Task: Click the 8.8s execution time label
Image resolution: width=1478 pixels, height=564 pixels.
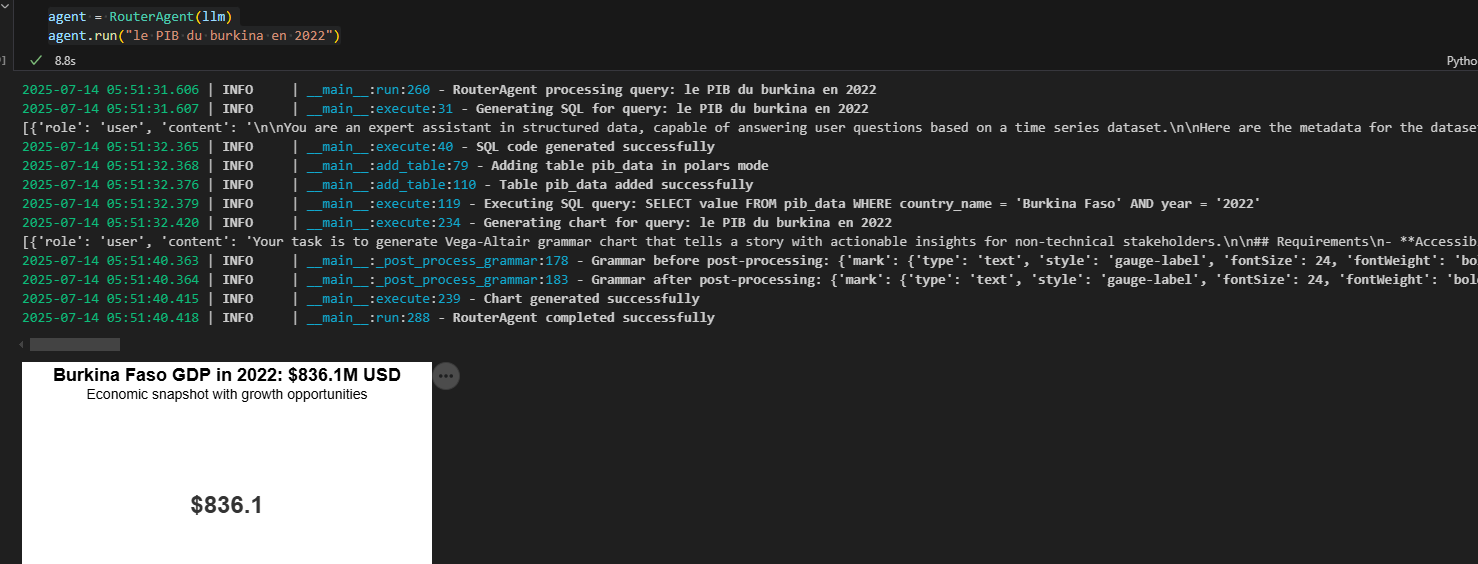Action: [x=66, y=61]
